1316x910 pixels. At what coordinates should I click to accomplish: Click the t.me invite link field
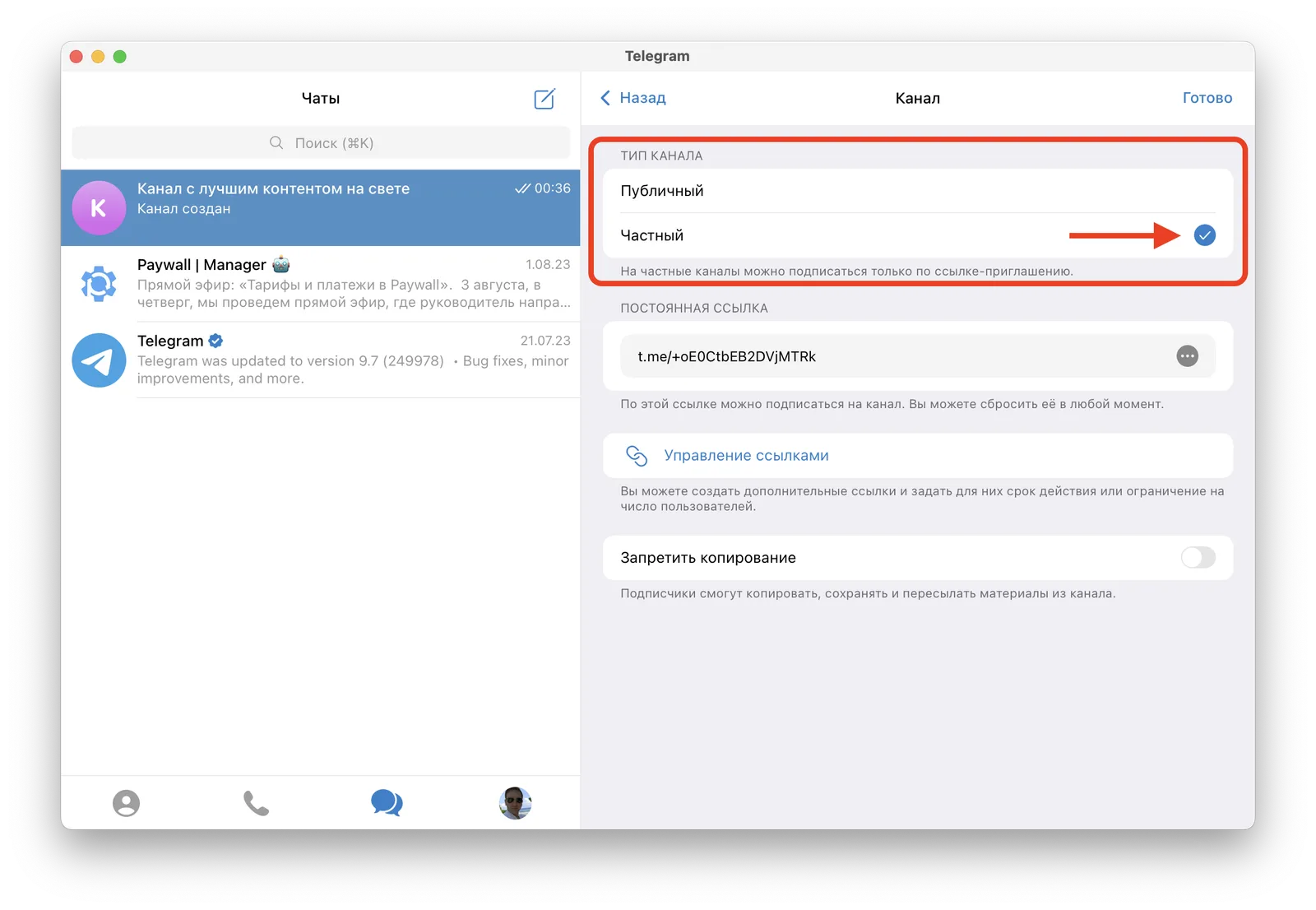(918, 356)
